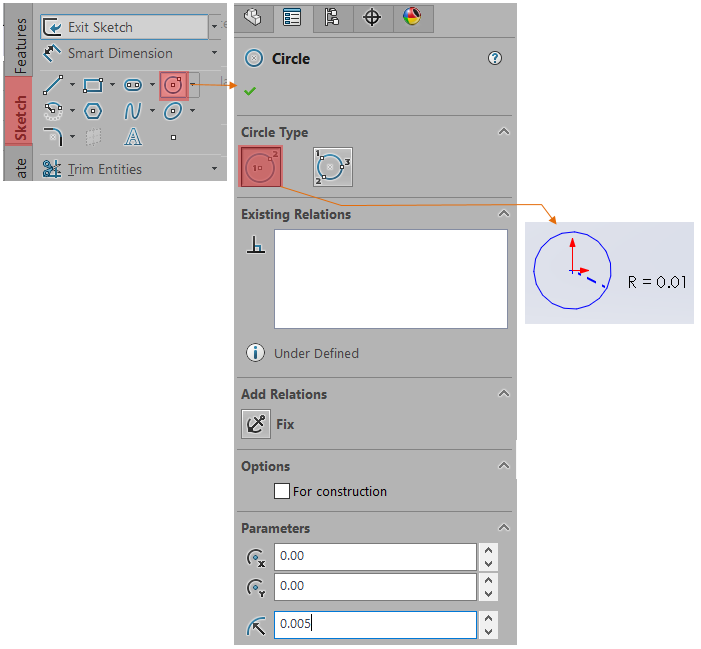The width and height of the screenshot is (701, 649).
Task: Open the Exit Sketch dropdown arrow
Action: [x=215, y=27]
